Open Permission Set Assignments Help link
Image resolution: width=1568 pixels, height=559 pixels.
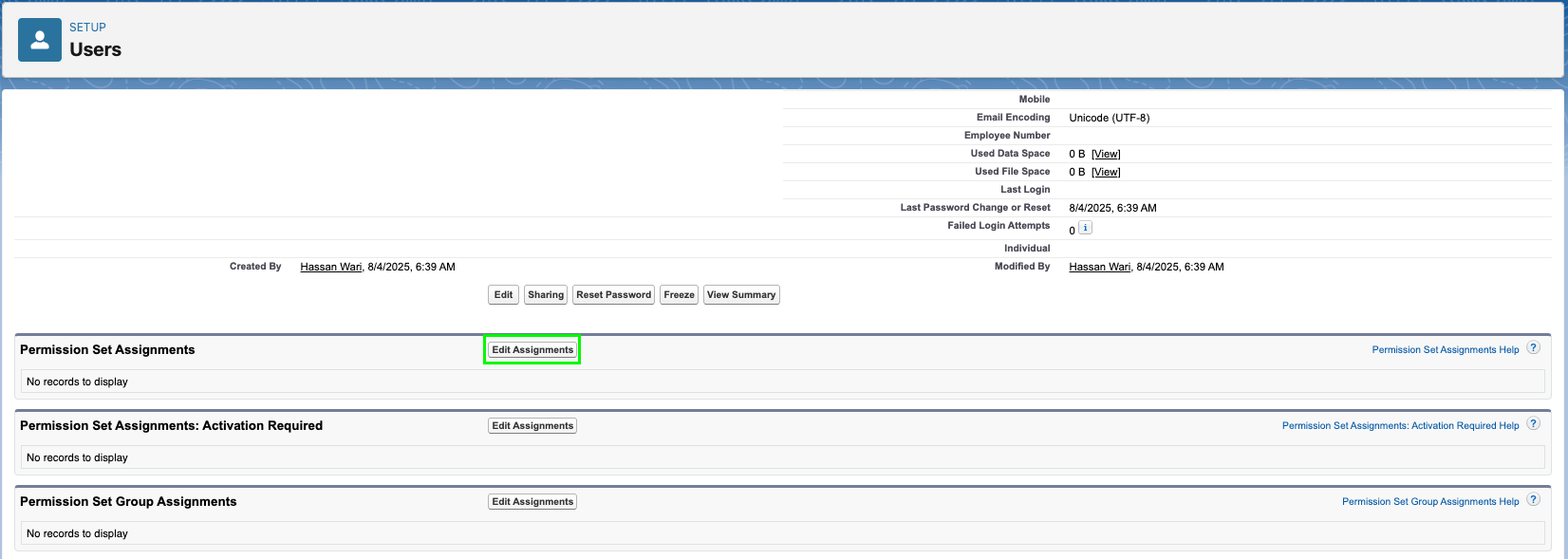click(x=1446, y=350)
